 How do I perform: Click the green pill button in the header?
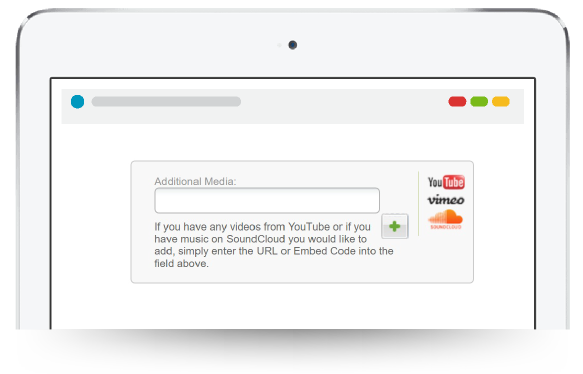[479, 101]
